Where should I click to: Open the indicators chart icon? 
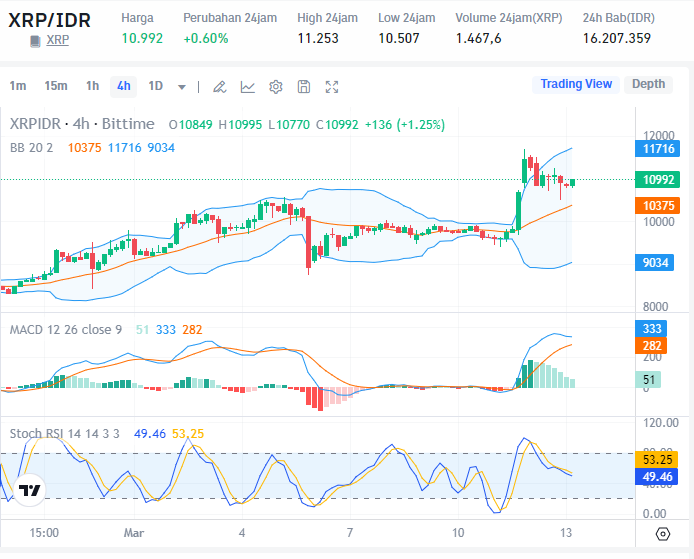247,87
